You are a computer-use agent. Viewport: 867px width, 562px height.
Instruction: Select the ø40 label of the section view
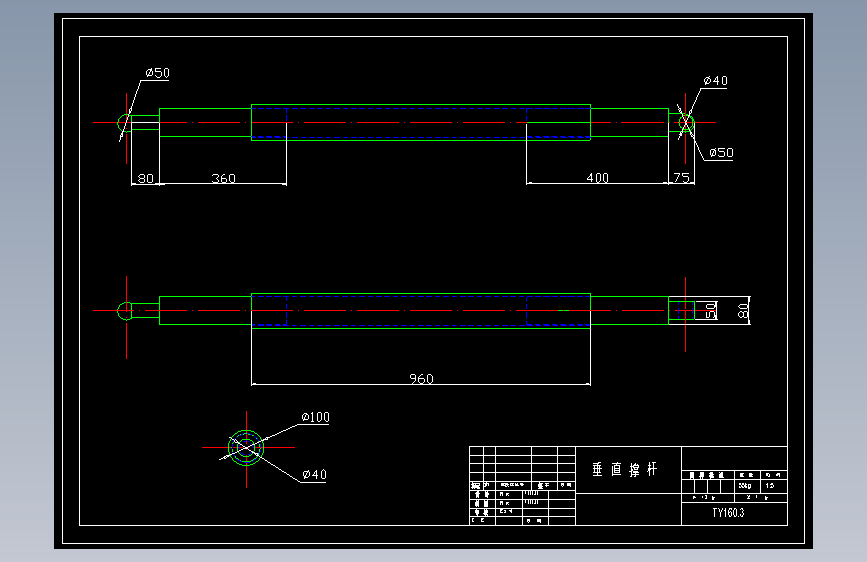click(315, 475)
